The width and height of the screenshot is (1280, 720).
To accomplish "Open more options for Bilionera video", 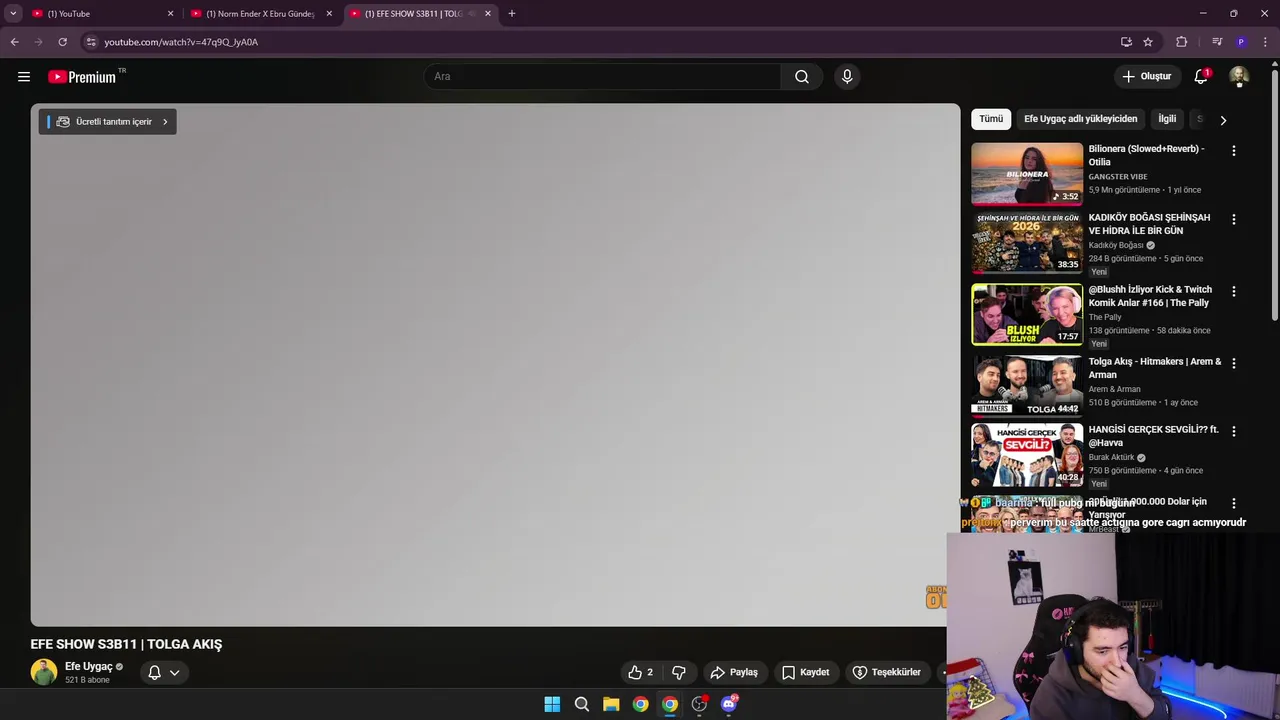I will click(x=1233, y=150).
